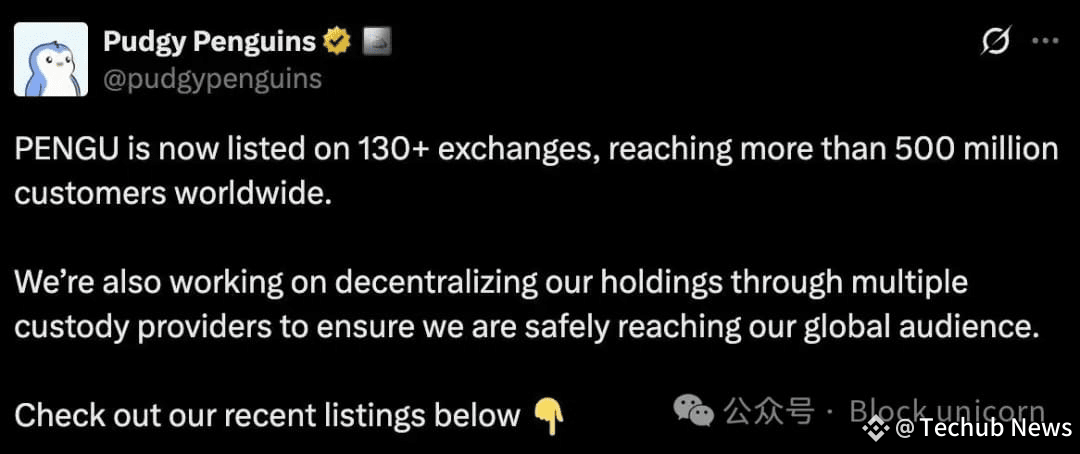Open the @pudgypenguins handle link
Image resolution: width=1080 pixels, height=454 pixels.
click(212, 79)
